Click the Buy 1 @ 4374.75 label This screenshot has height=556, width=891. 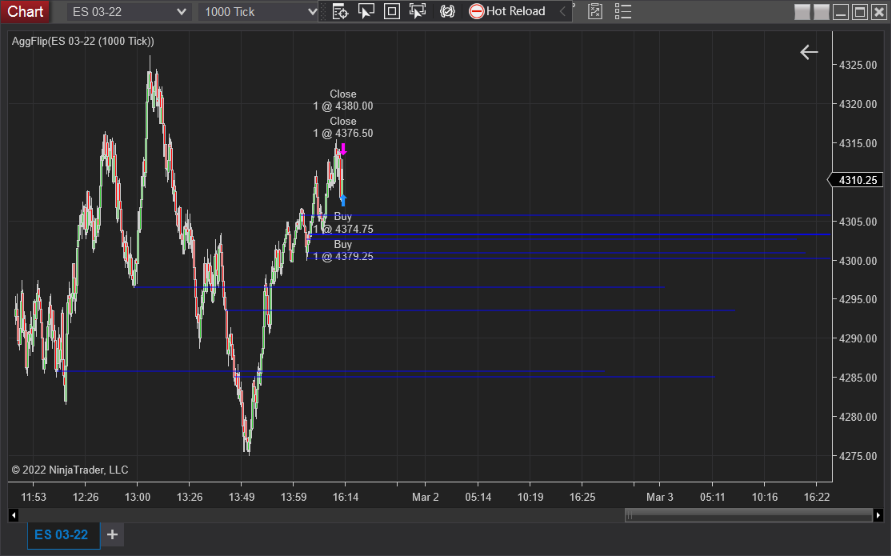tap(343, 223)
